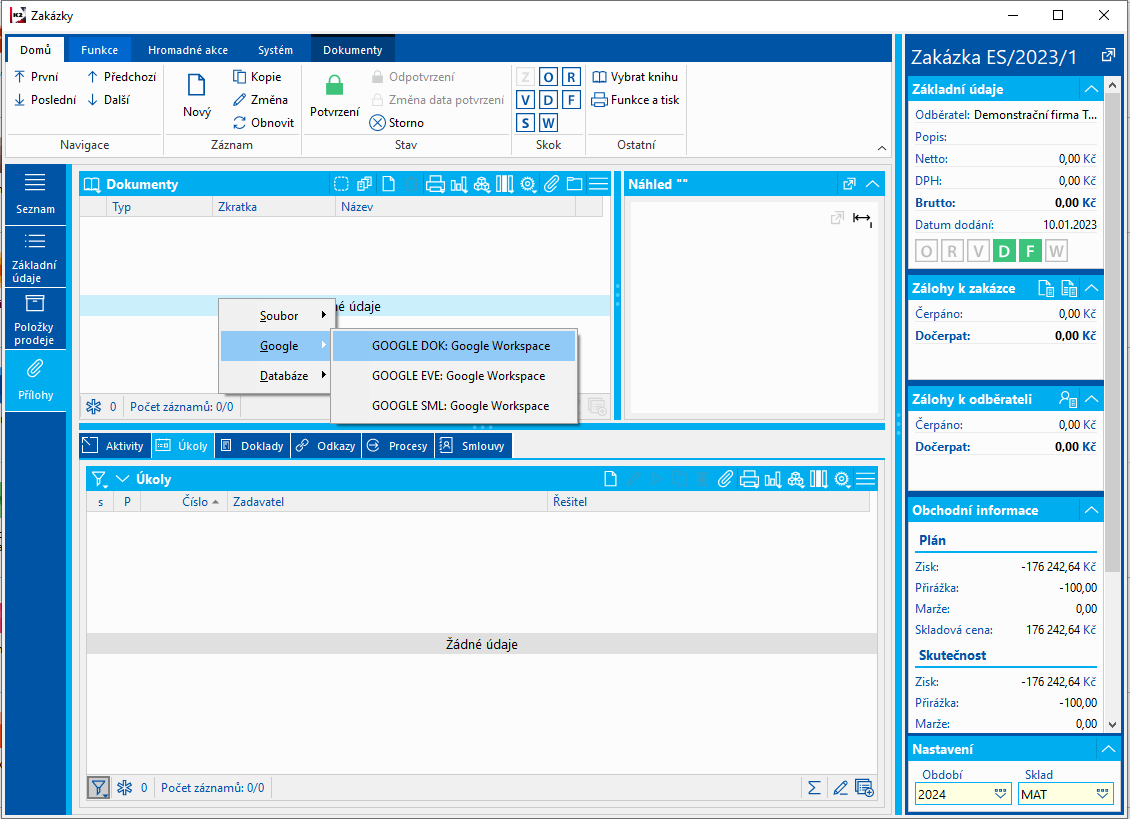The width and height of the screenshot is (1130, 819).
Task: Click the fit-width arrow icon in preview
Action: pos(862,218)
